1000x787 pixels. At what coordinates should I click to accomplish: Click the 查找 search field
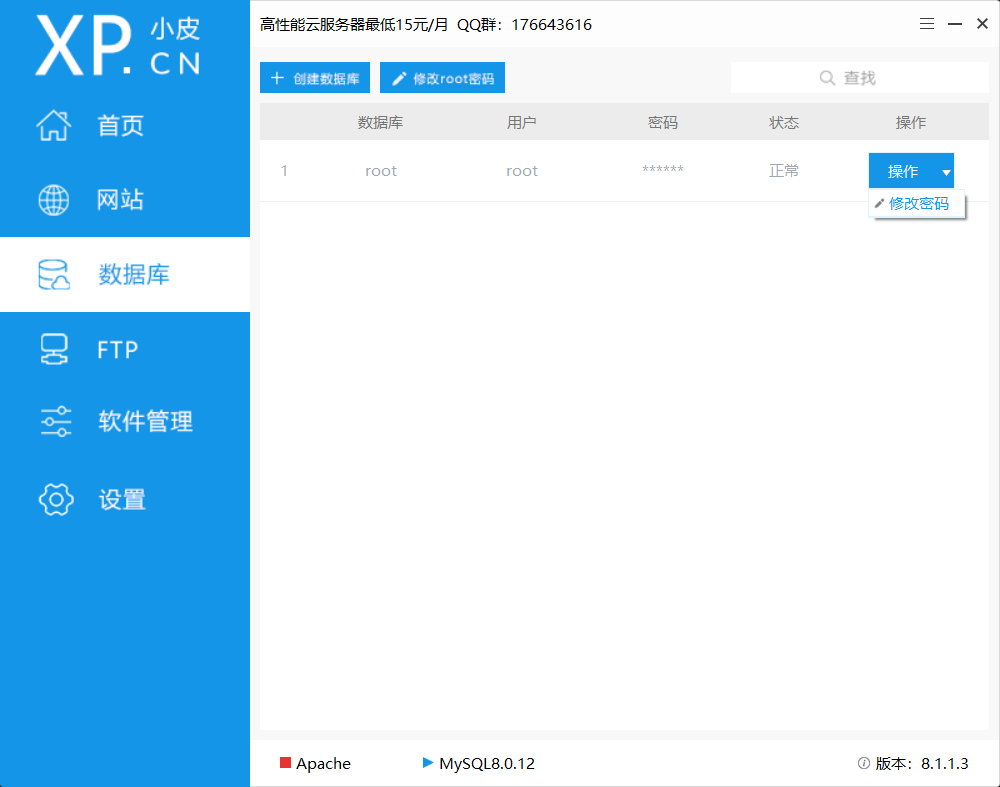(x=860, y=78)
